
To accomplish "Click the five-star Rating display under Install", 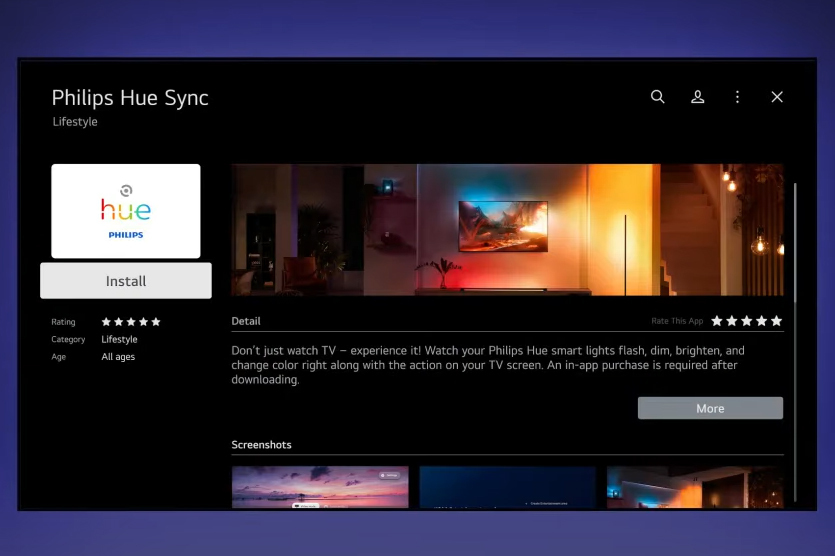I will tap(131, 322).
